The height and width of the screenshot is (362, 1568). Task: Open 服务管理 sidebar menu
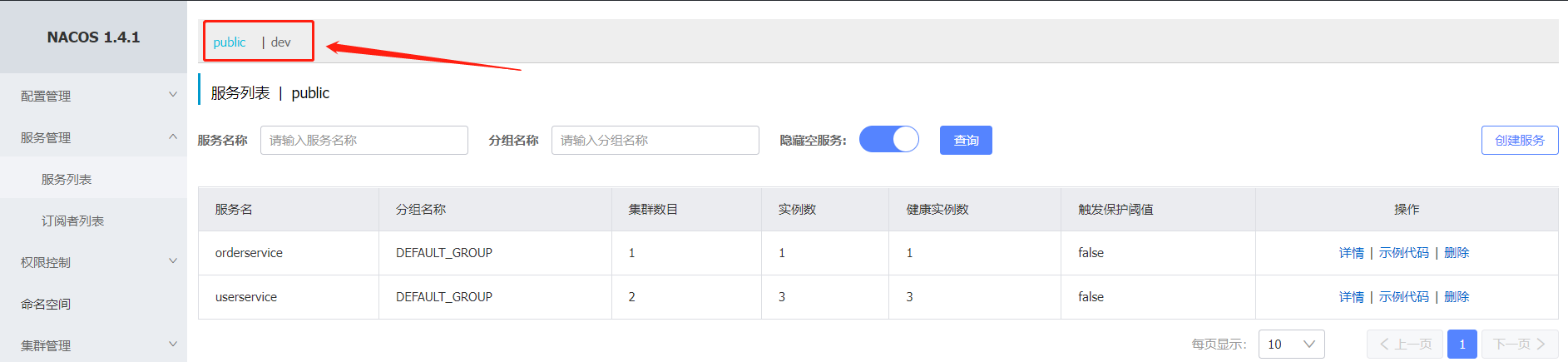[46, 137]
